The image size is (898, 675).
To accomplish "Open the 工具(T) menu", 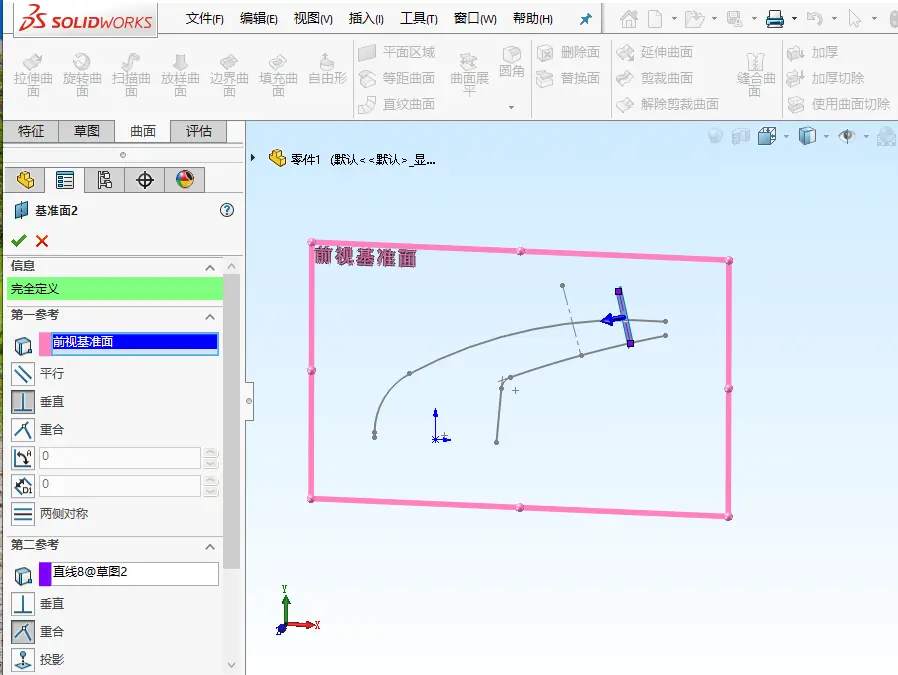I will [x=419, y=18].
